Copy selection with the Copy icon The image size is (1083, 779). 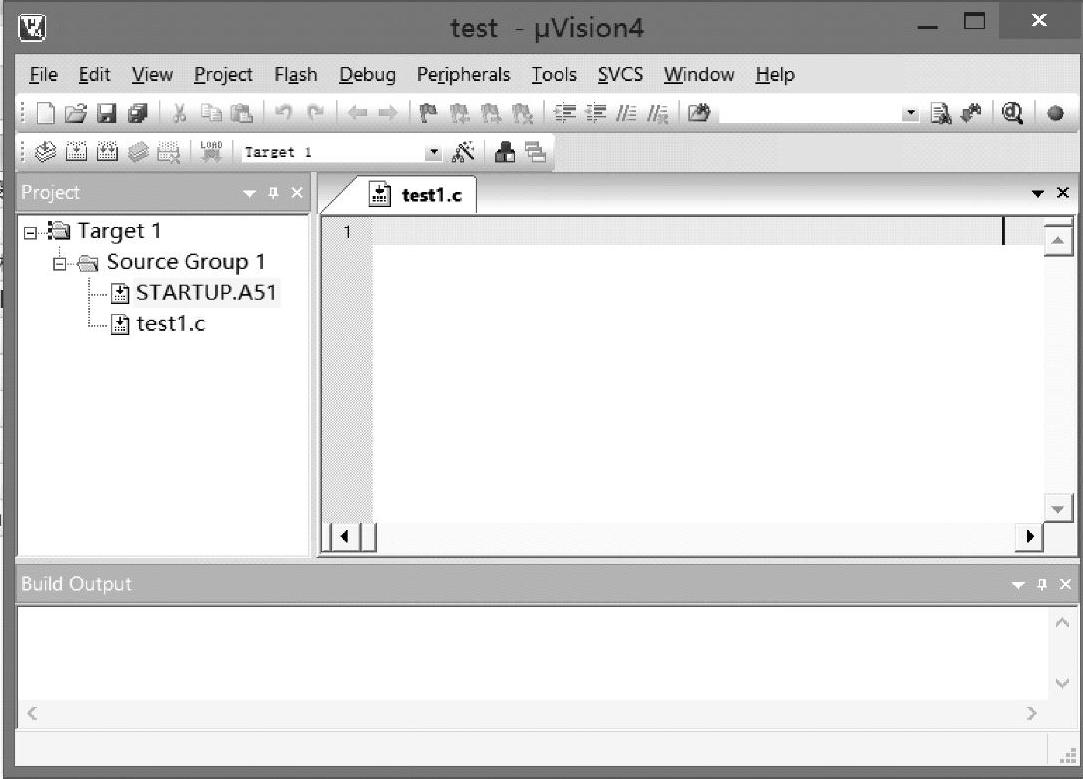211,113
